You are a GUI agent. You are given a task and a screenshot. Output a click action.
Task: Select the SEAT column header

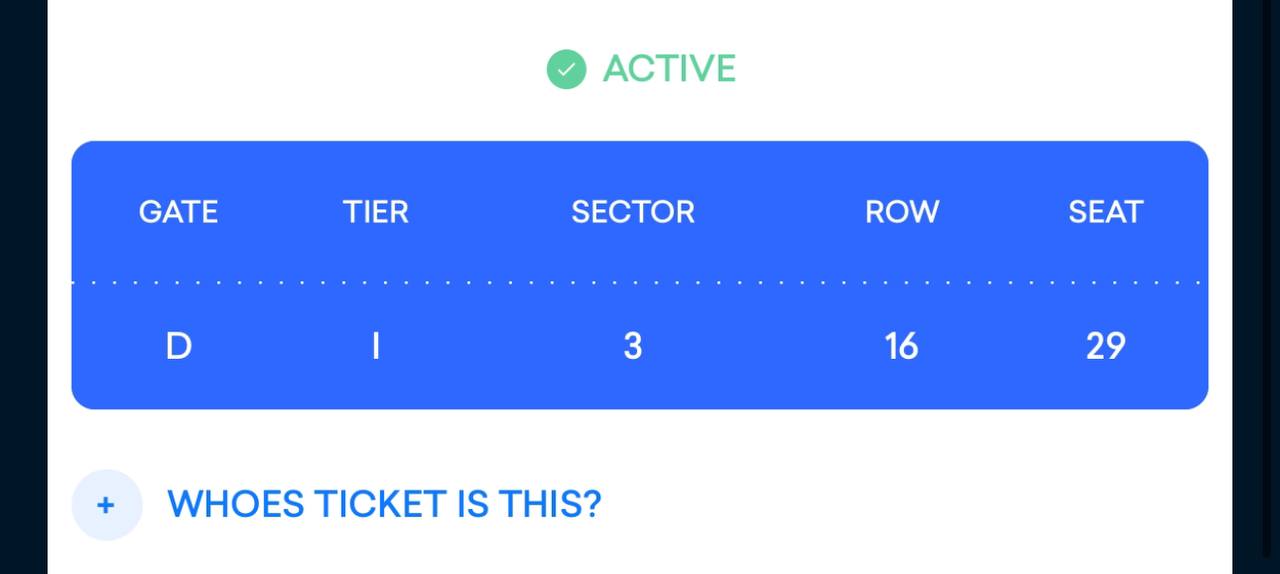pos(1105,212)
